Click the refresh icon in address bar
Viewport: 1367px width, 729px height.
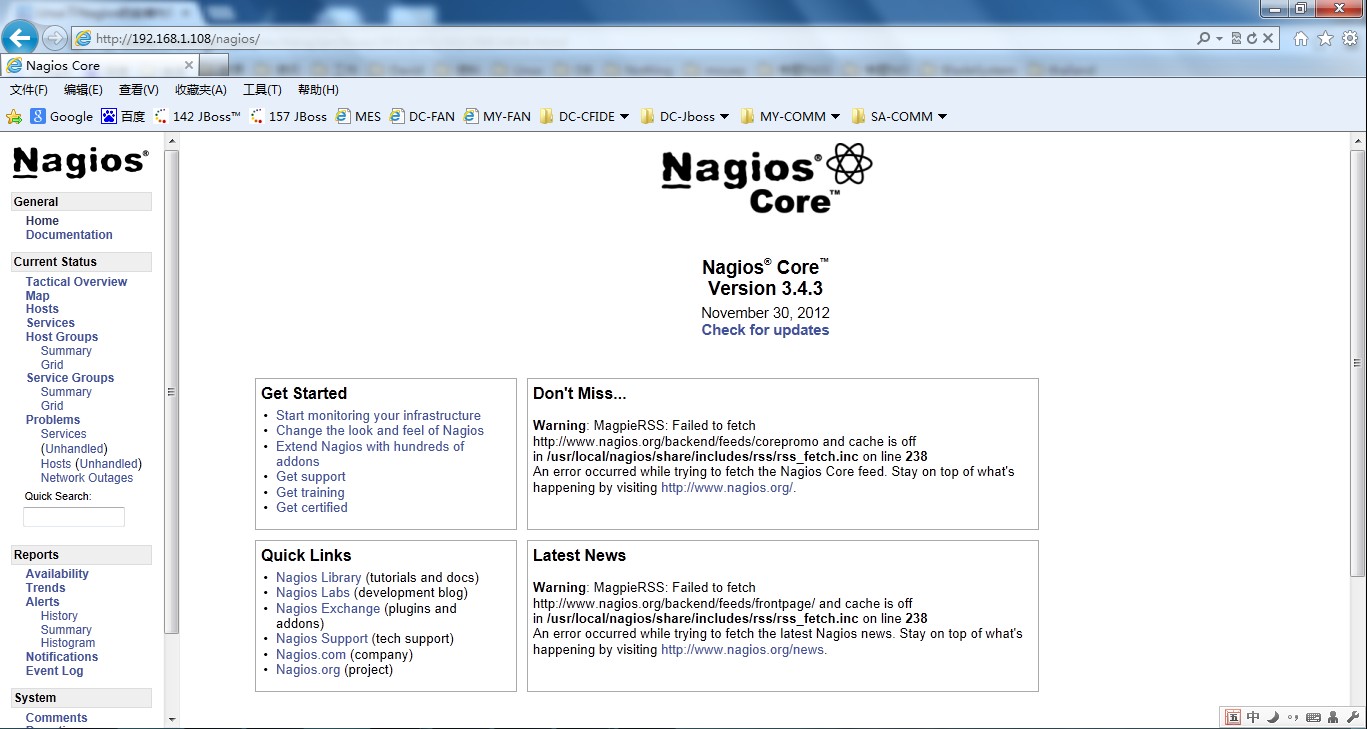1252,39
